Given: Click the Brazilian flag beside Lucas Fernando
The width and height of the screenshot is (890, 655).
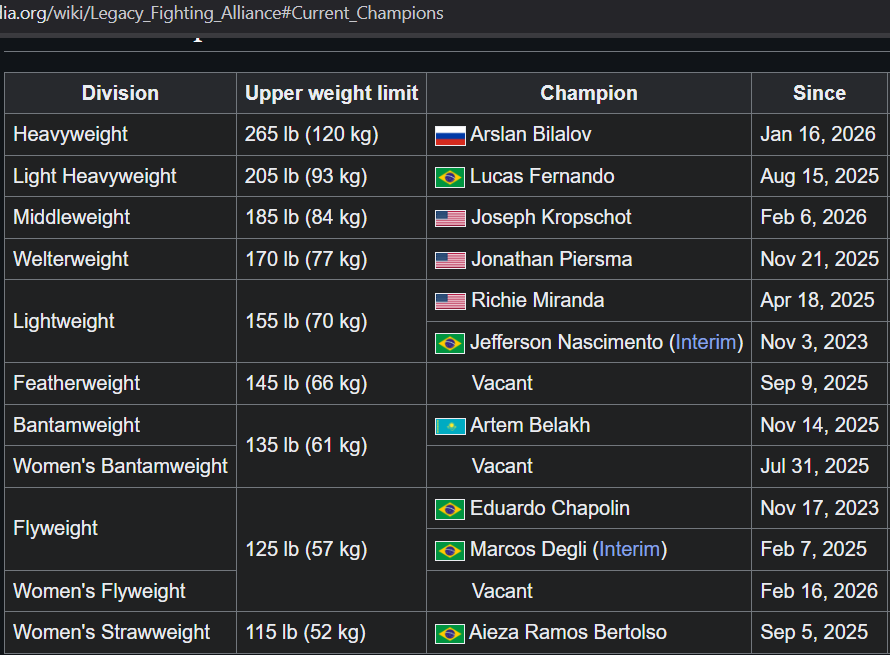Looking at the screenshot, I should tap(450, 177).
